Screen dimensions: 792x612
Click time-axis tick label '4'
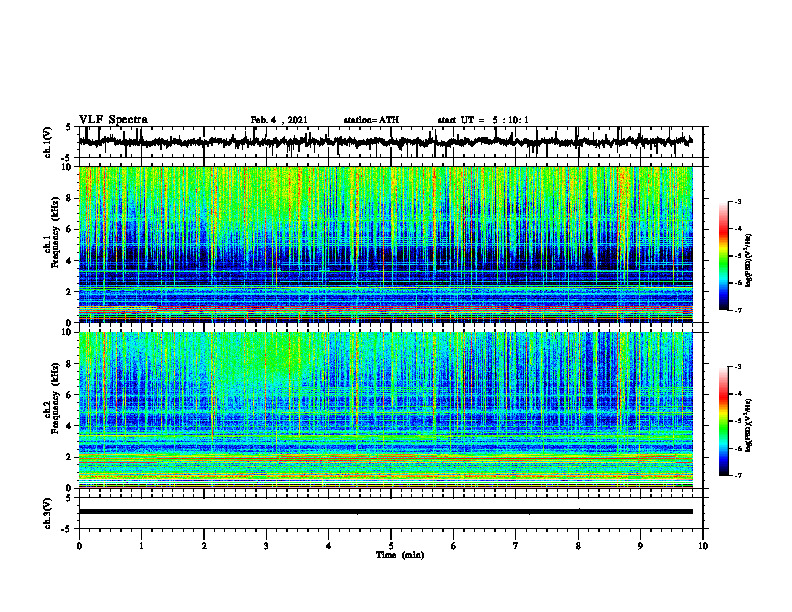click(x=329, y=546)
